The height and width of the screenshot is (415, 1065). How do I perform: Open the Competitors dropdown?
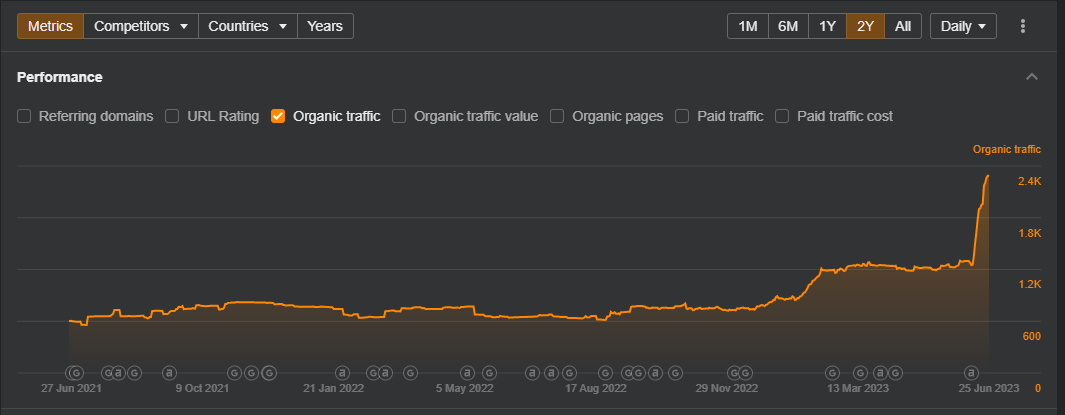click(x=141, y=26)
